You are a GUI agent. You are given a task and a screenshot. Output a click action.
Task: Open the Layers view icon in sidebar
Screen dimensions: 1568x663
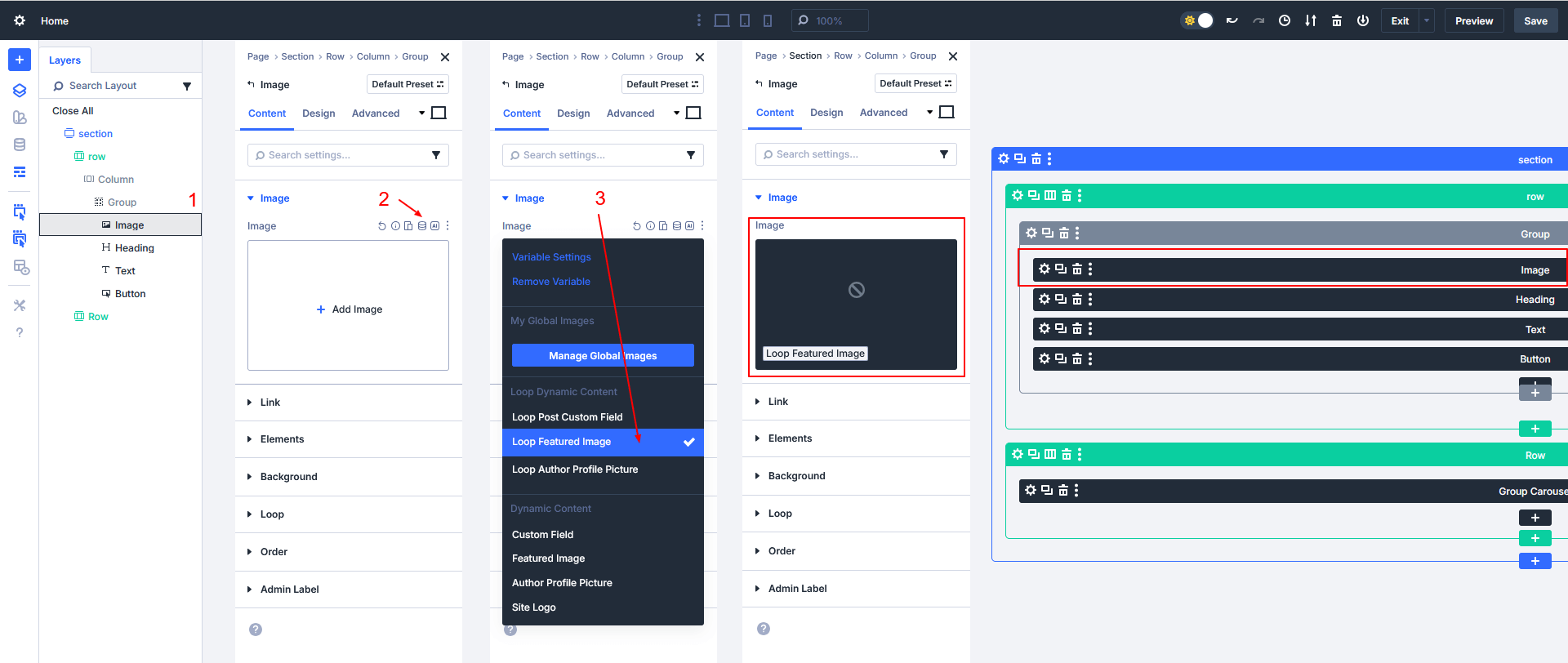(x=20, y=90)
